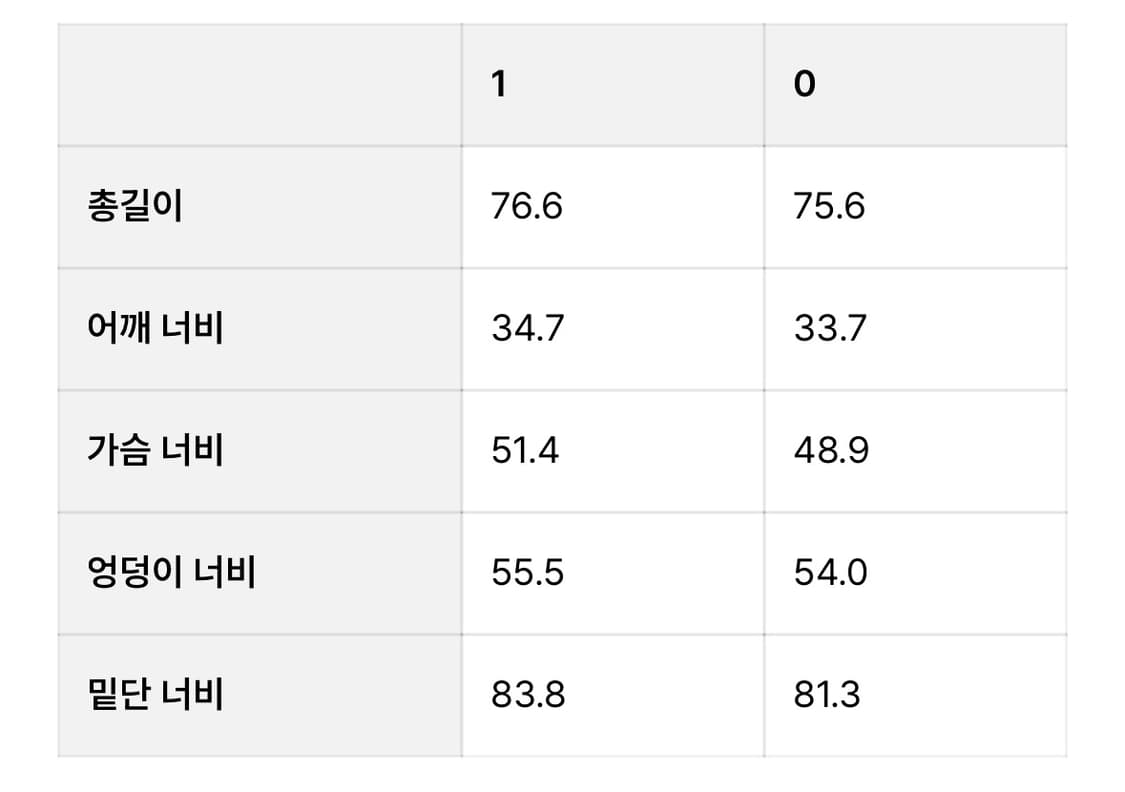Screen dimensions: 1125x792
Task: Select the 어깨 너비 row label
Action: tap(155, 329)
